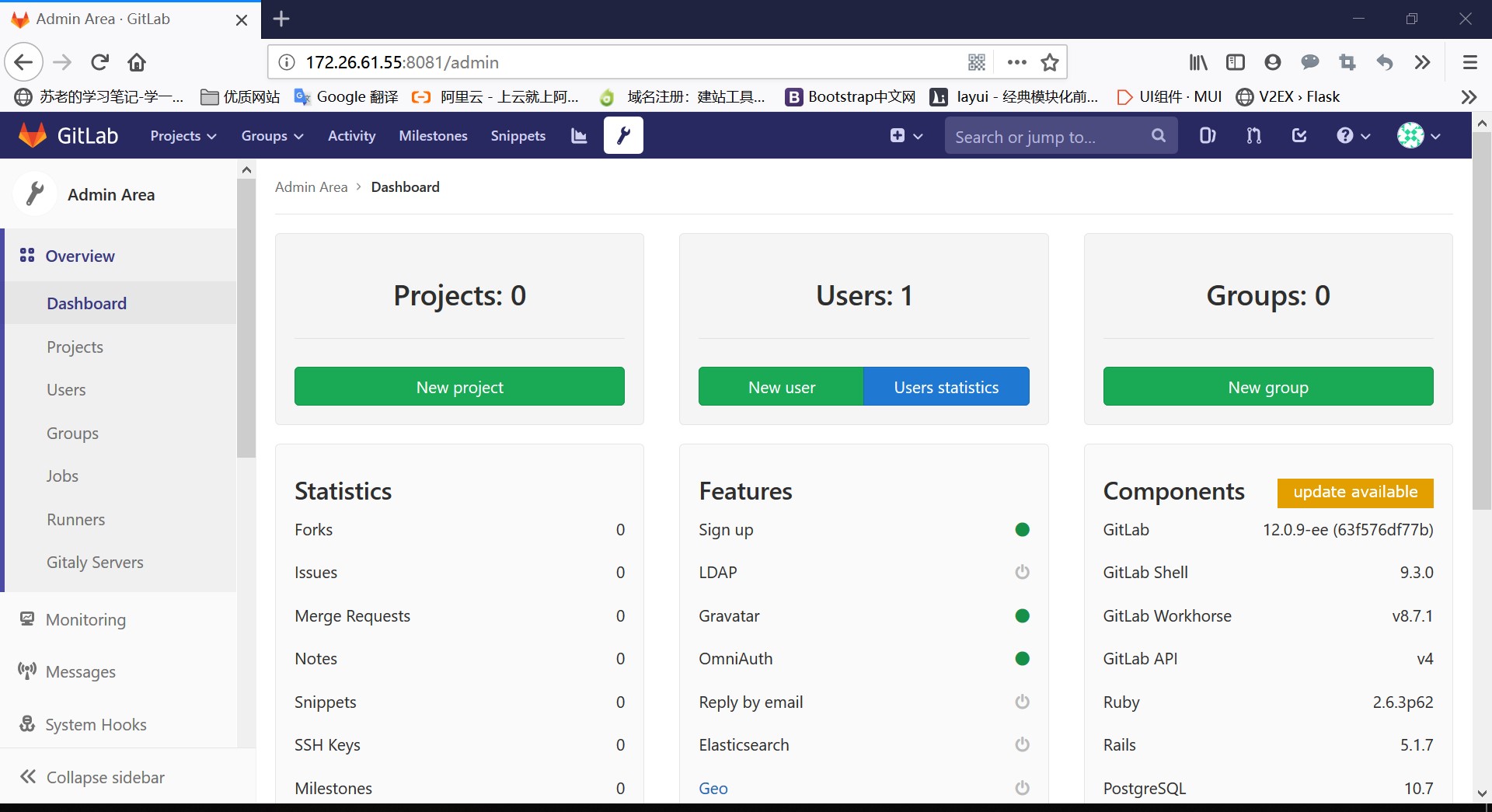Click the search magnifier icon
The height and width of the screenshot is (812, 1492).
coord(1158,135)
